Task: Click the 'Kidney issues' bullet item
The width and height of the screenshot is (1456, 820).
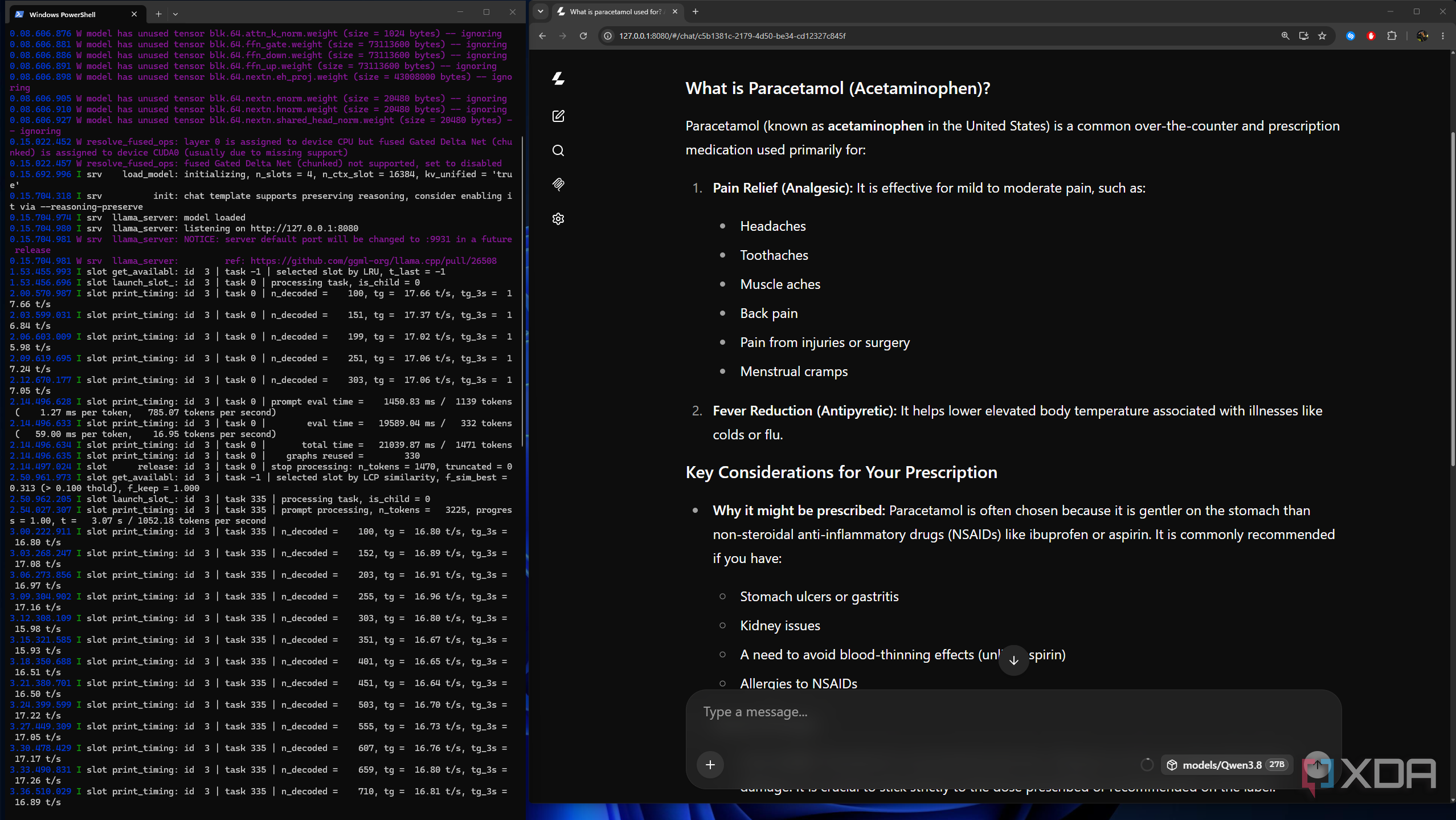Action: tap(779, 626)
